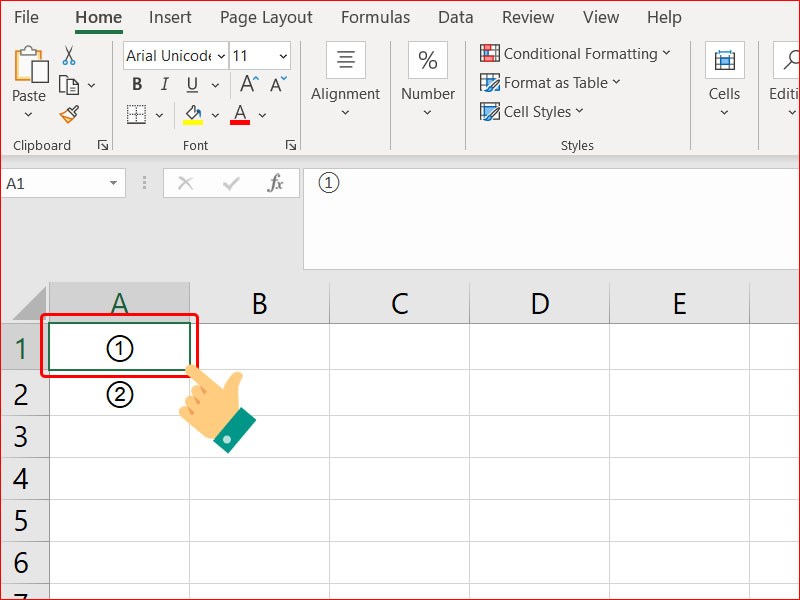Click the Insert Function fx icon
This screenshot has height=600, width=800.
(276, 183)
